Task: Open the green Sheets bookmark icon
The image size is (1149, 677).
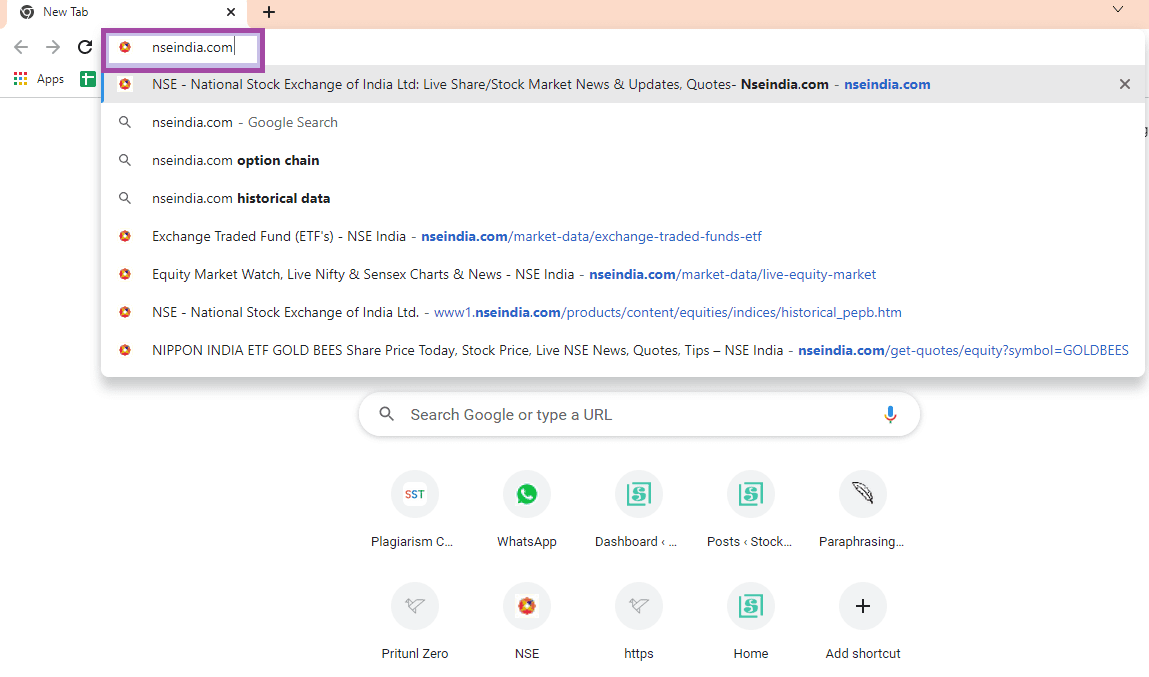Action: (x=88, y=79)
